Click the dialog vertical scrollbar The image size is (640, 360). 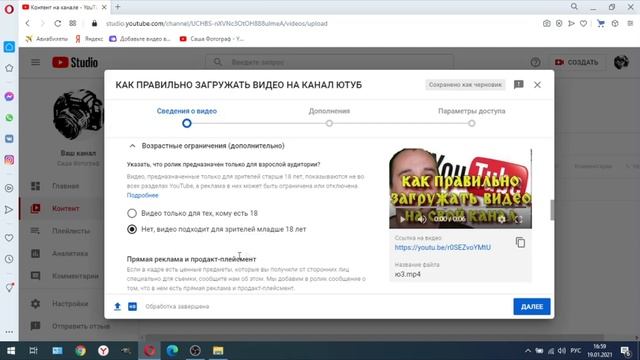pos(552,210)
